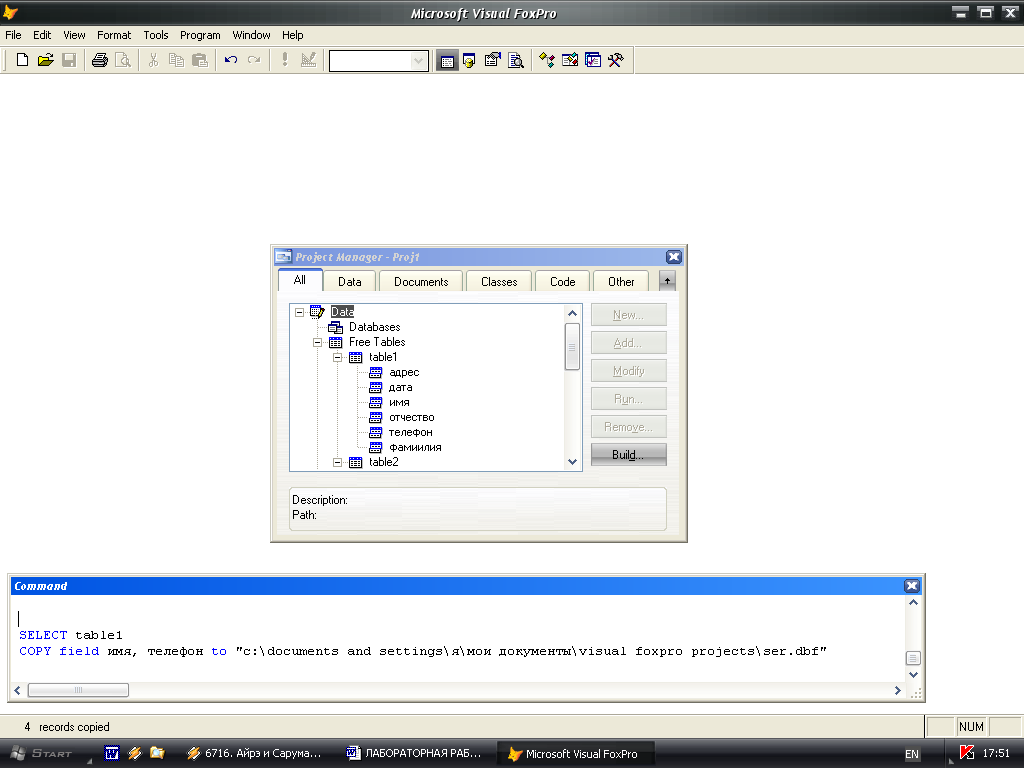Open the Help menu

click(x=292, y=35)
